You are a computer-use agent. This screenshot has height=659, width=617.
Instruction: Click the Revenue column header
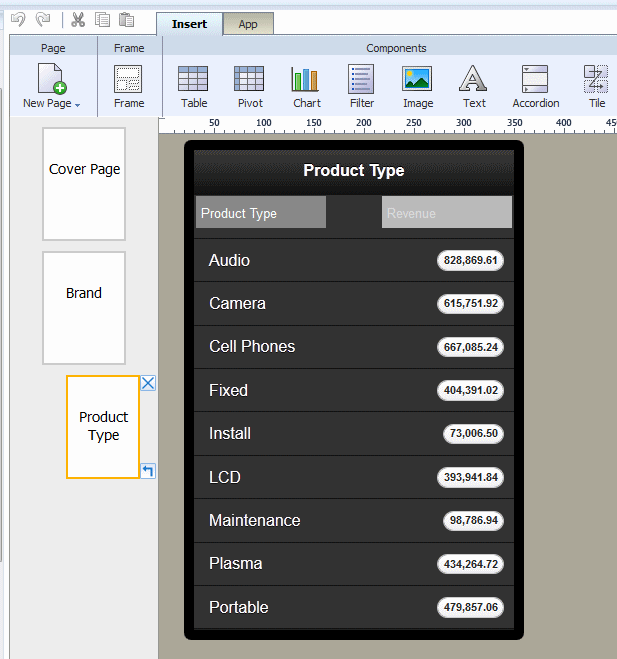(x=447, y=212)
